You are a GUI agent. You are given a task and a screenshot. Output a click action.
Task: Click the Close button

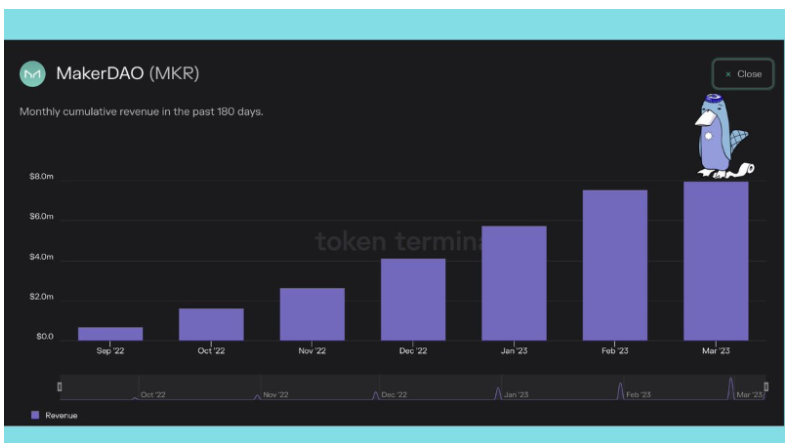tap(743, 74)
